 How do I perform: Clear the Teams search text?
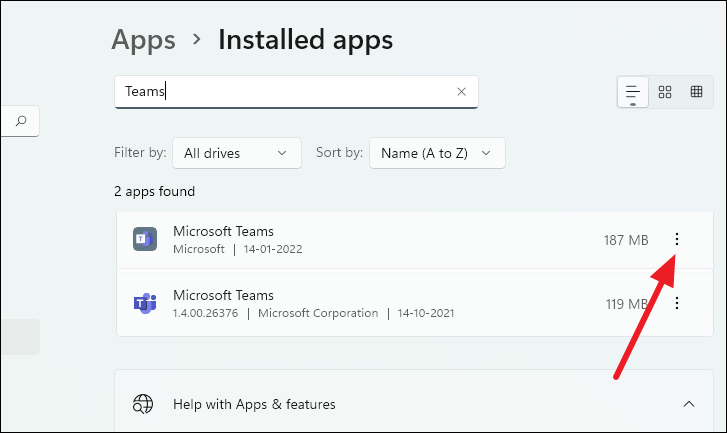pos(461,92)
